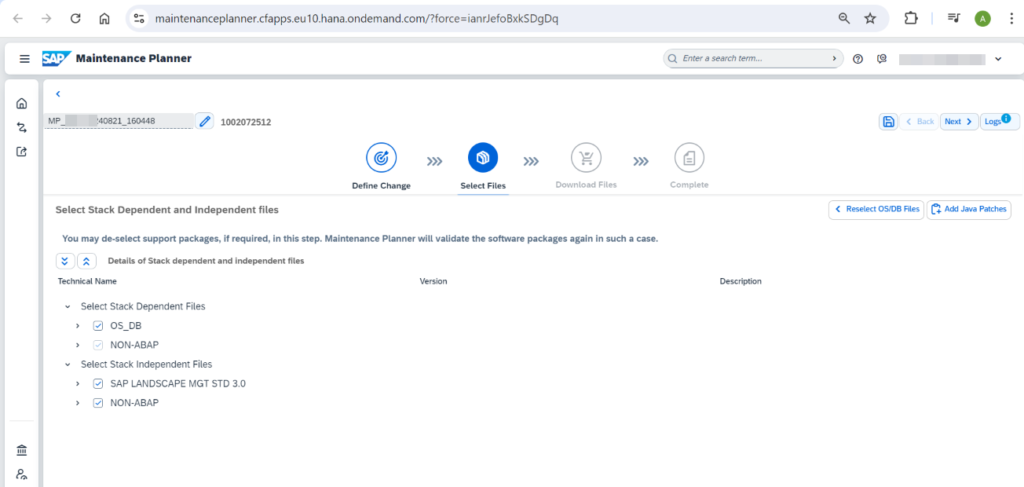Open media control icon in browser toolbar
This screenshot has width=1024, height=487.
pyautogui.click(x=953, y=19)
